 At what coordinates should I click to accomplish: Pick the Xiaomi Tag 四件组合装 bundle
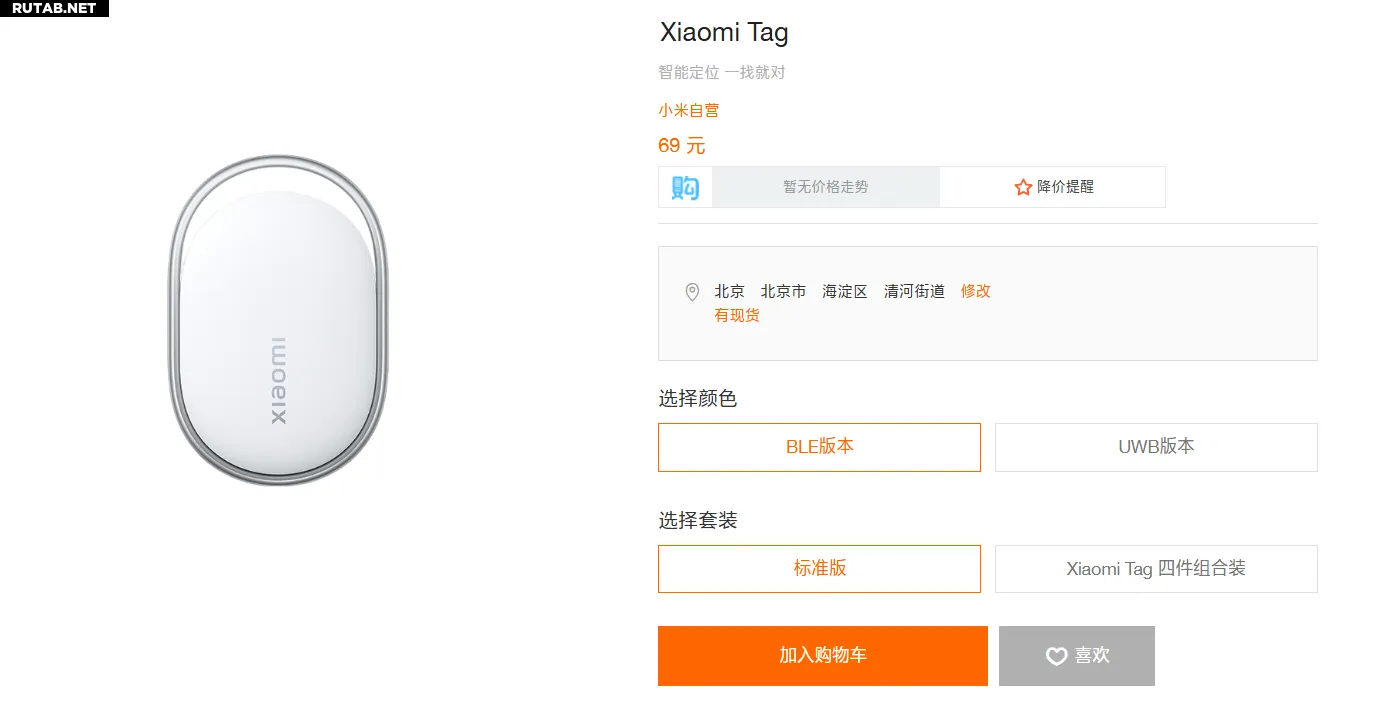pos(1156,569)
